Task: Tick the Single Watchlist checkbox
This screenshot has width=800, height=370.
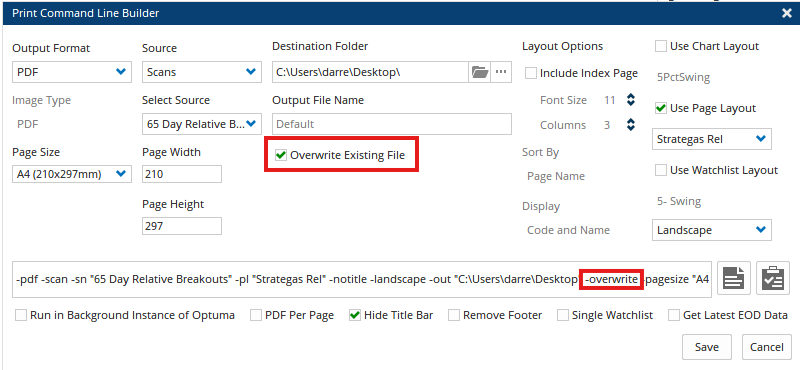Action: 563,315
